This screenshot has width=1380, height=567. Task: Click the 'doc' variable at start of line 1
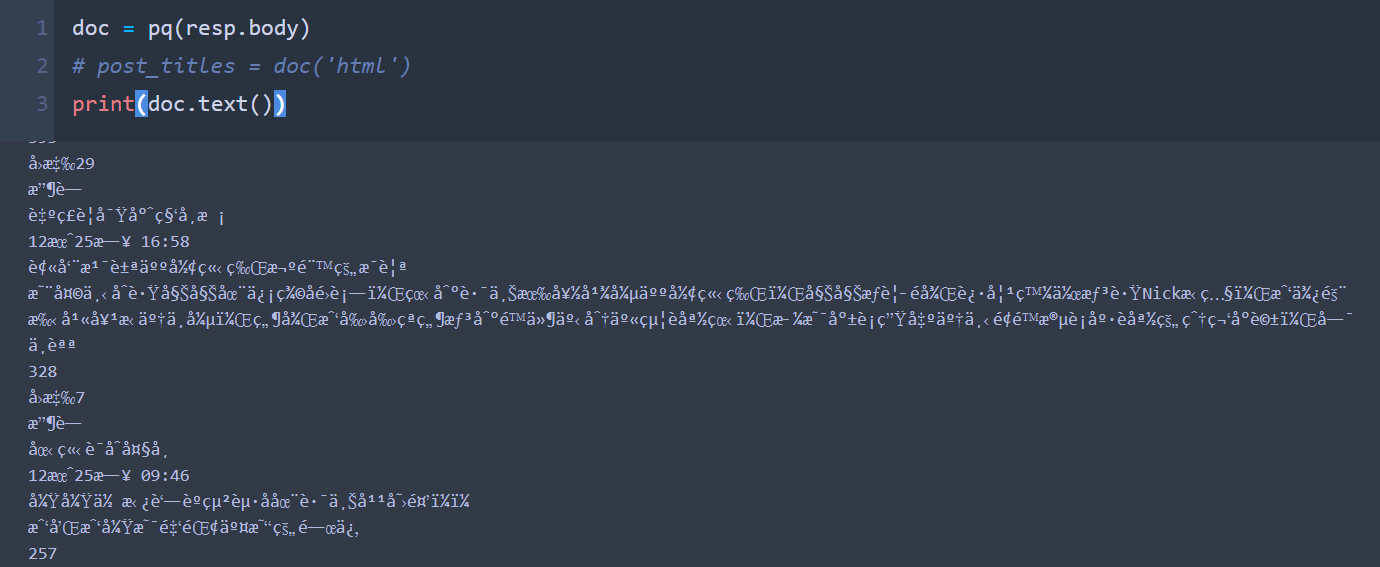91,28
